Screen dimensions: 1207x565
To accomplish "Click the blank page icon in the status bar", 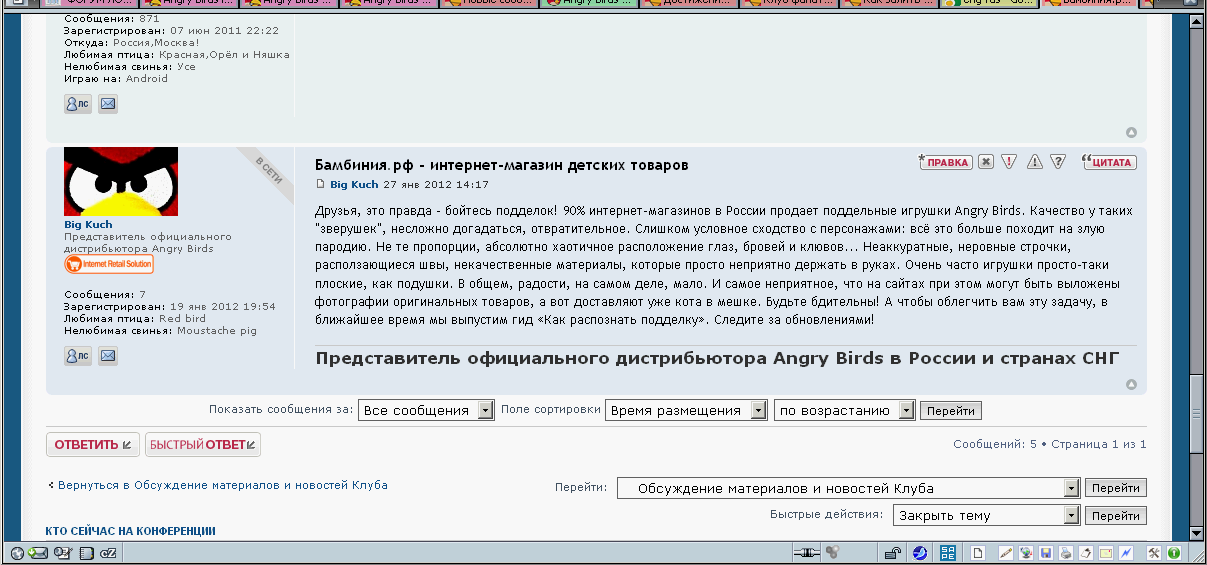I will [x=978, y=553].
